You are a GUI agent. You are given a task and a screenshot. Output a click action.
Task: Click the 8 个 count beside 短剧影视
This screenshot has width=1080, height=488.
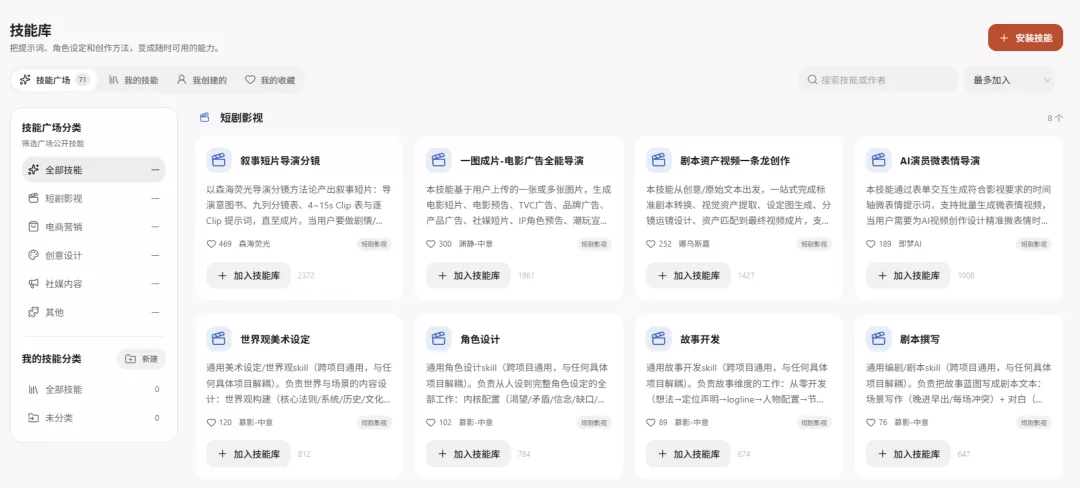click(x=1055, y=118)
